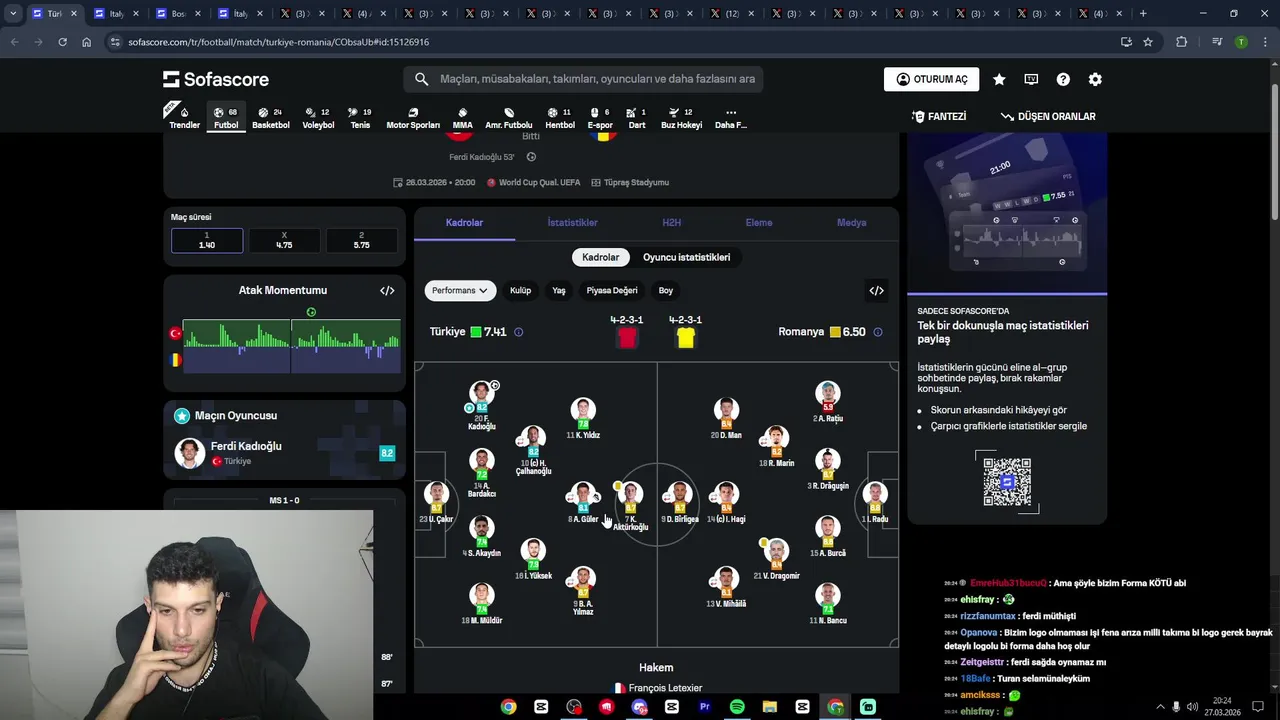Open embed code for Atak Momentumu
Image resolution: width=1280 pixels, height=720 pixels.
point(387,290)
